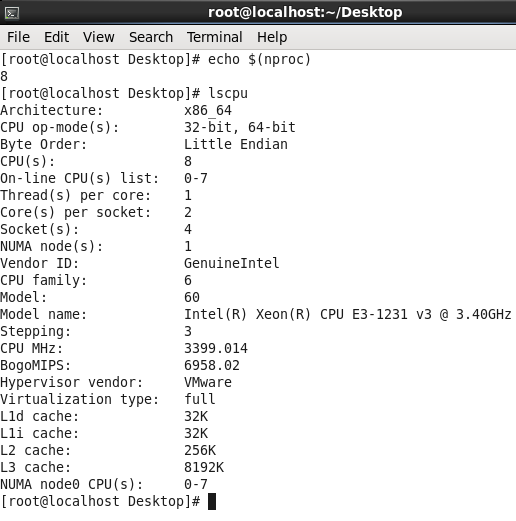Click the 'Intel(R) Xeon(R) CPU E3-1231' model name

tap(296, 314)
